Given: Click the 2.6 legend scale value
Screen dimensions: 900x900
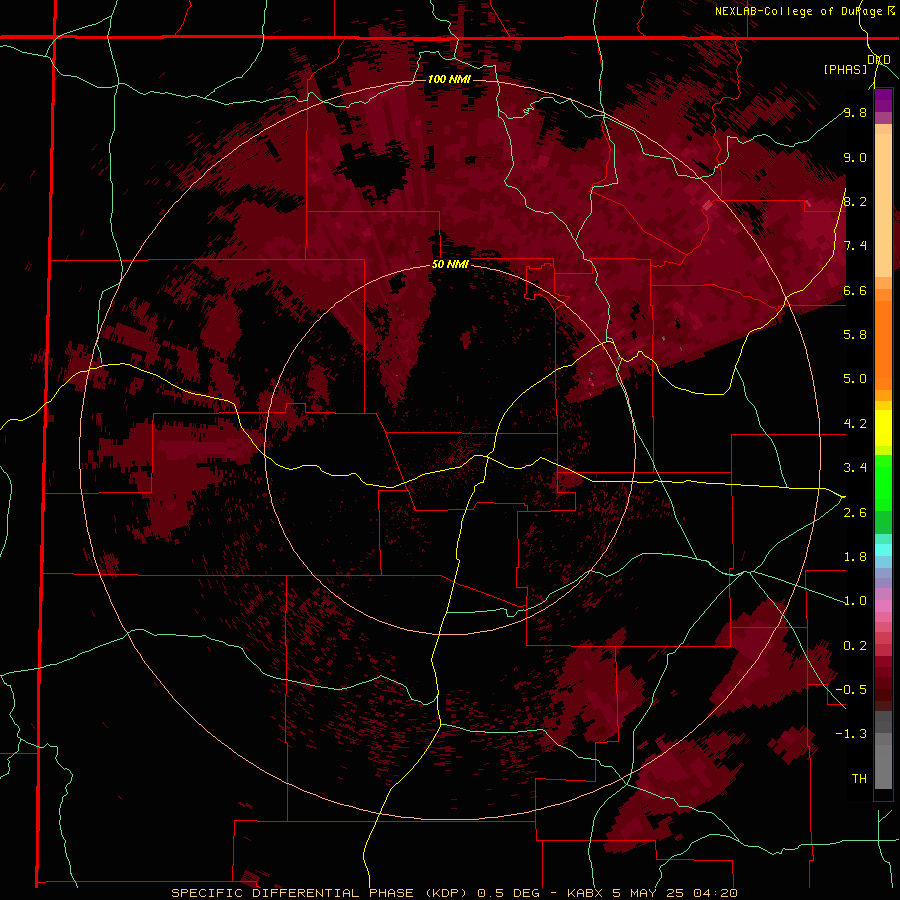Looking at the screenshot, I should [855, 513].
